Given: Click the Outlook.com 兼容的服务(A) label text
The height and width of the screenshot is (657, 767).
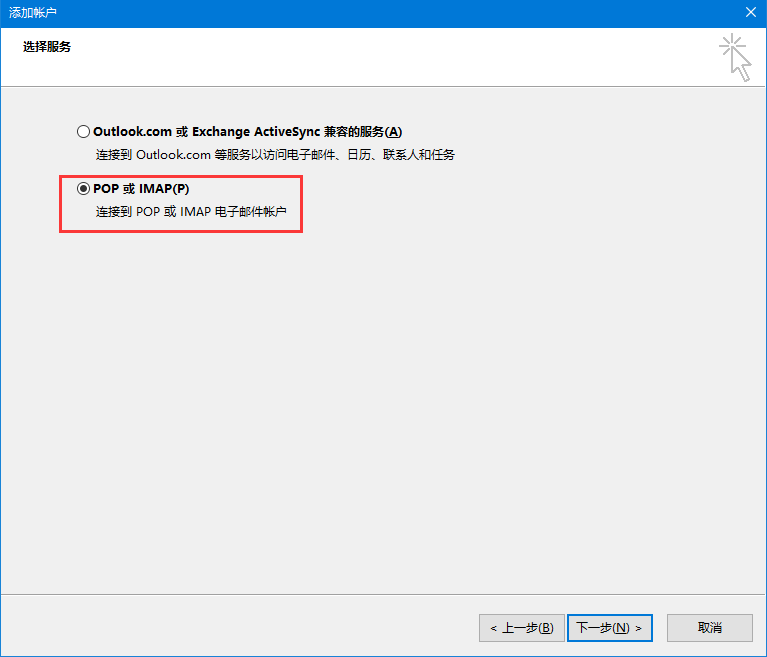Looking at the screenshot, I should click(247, 132).
